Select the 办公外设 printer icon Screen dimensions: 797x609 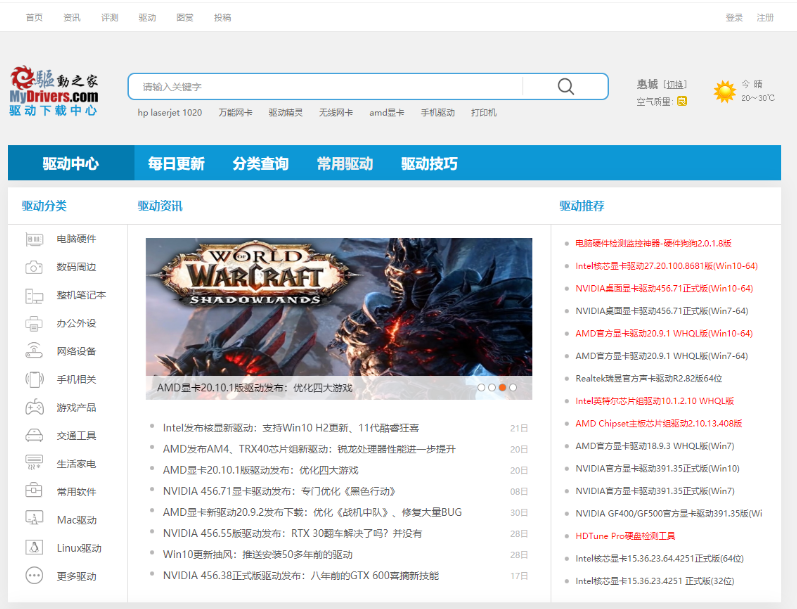coord(35,323)
